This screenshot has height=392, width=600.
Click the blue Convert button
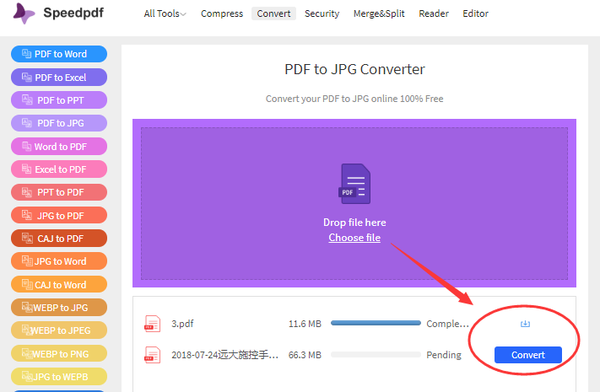[528, 355]
